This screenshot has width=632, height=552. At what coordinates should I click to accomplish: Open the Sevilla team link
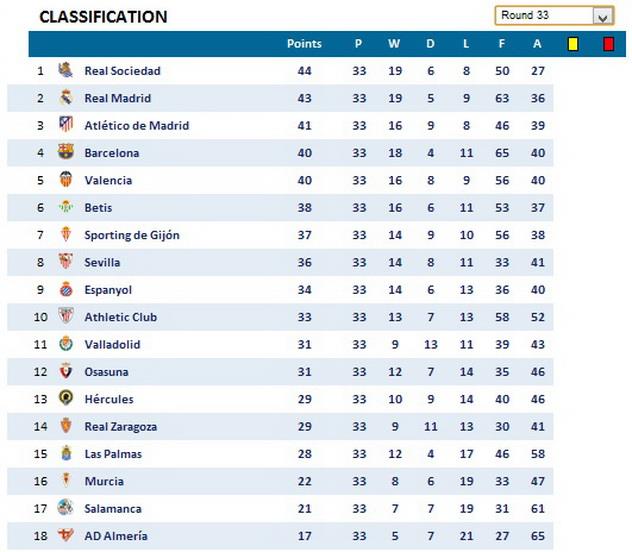tap(102, 262)
